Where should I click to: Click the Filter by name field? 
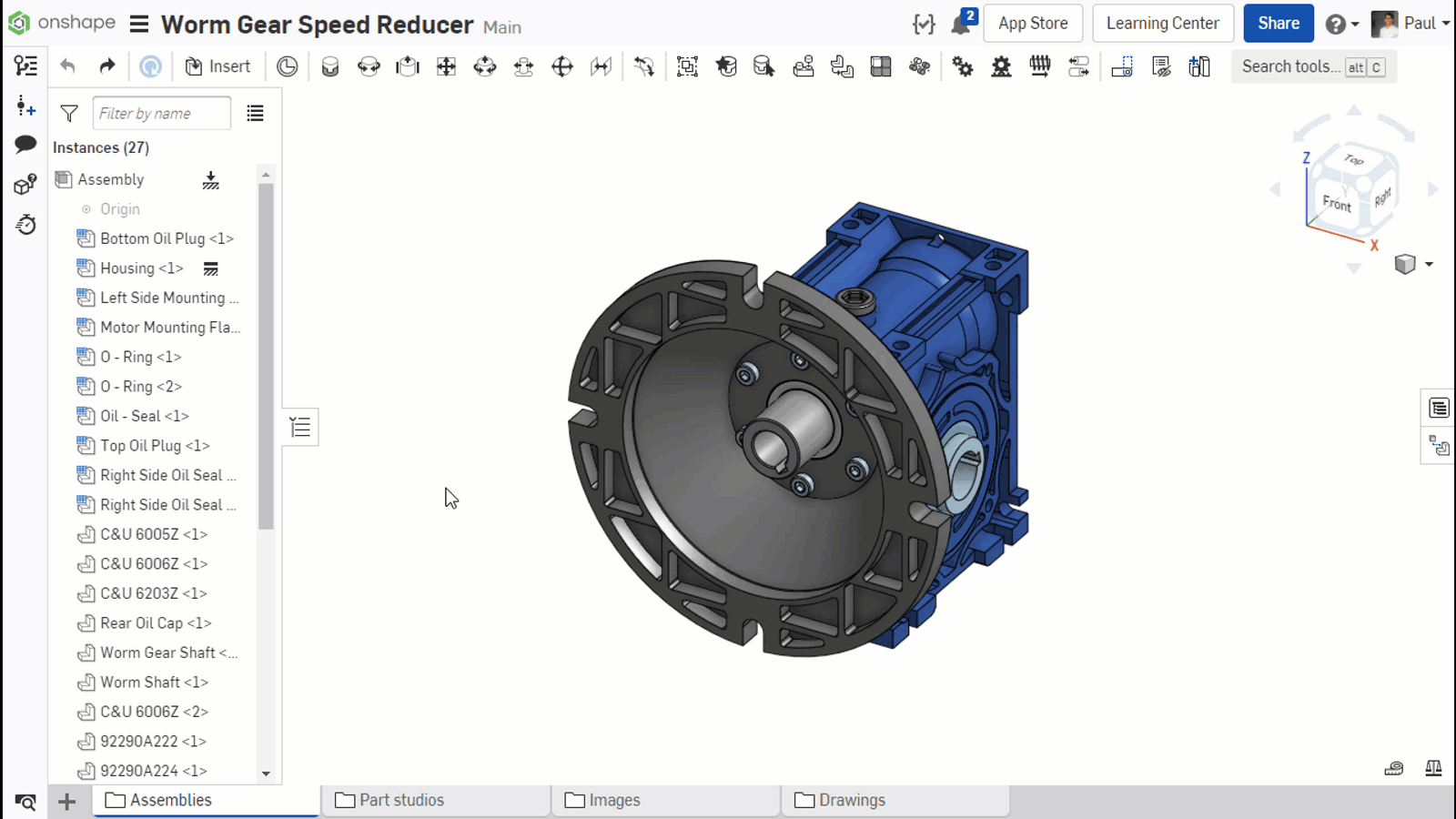coord(161,114)
